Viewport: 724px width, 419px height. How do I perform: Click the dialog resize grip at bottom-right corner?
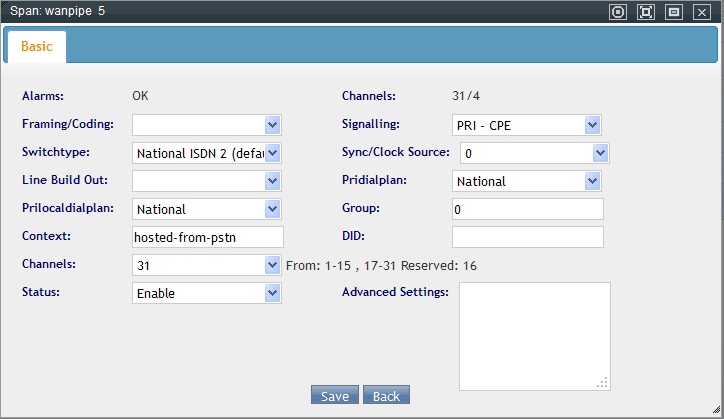click(715, 410)
